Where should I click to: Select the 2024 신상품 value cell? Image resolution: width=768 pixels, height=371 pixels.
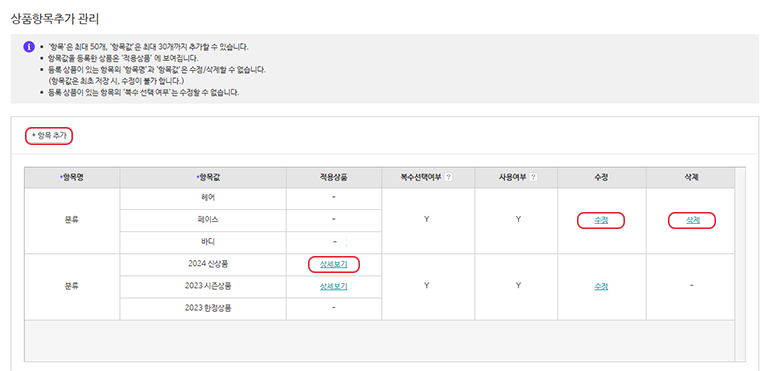tap(203, 265)
